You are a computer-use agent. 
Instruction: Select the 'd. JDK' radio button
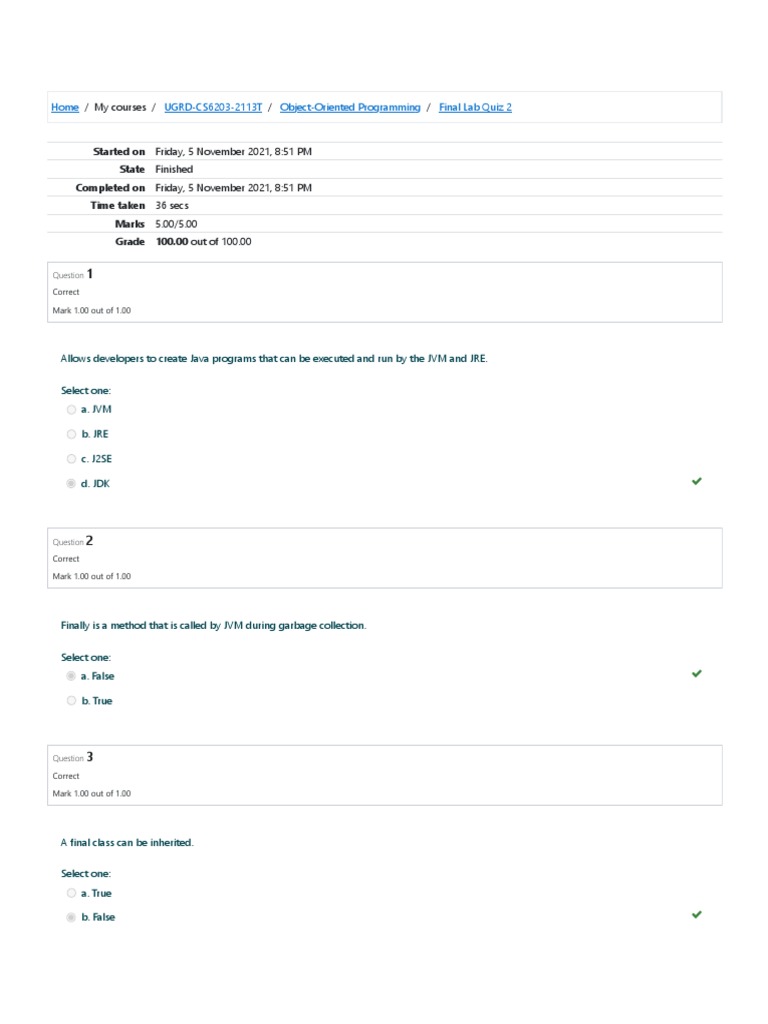(71, 484)
